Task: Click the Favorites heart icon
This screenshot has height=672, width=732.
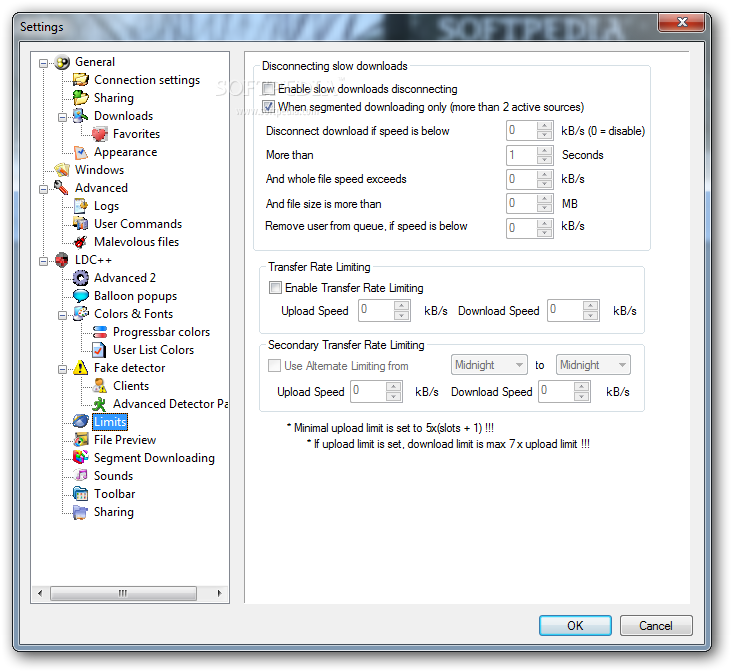Action: click(99, 134)
